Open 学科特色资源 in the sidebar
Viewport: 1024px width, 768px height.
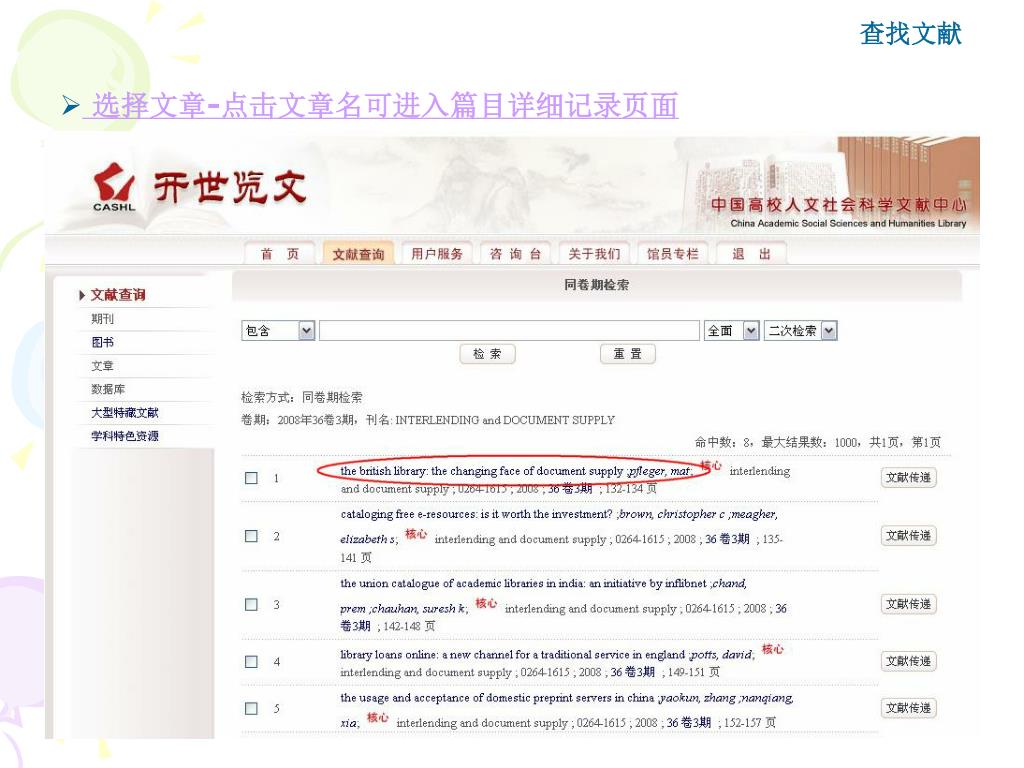coord(125,436)
